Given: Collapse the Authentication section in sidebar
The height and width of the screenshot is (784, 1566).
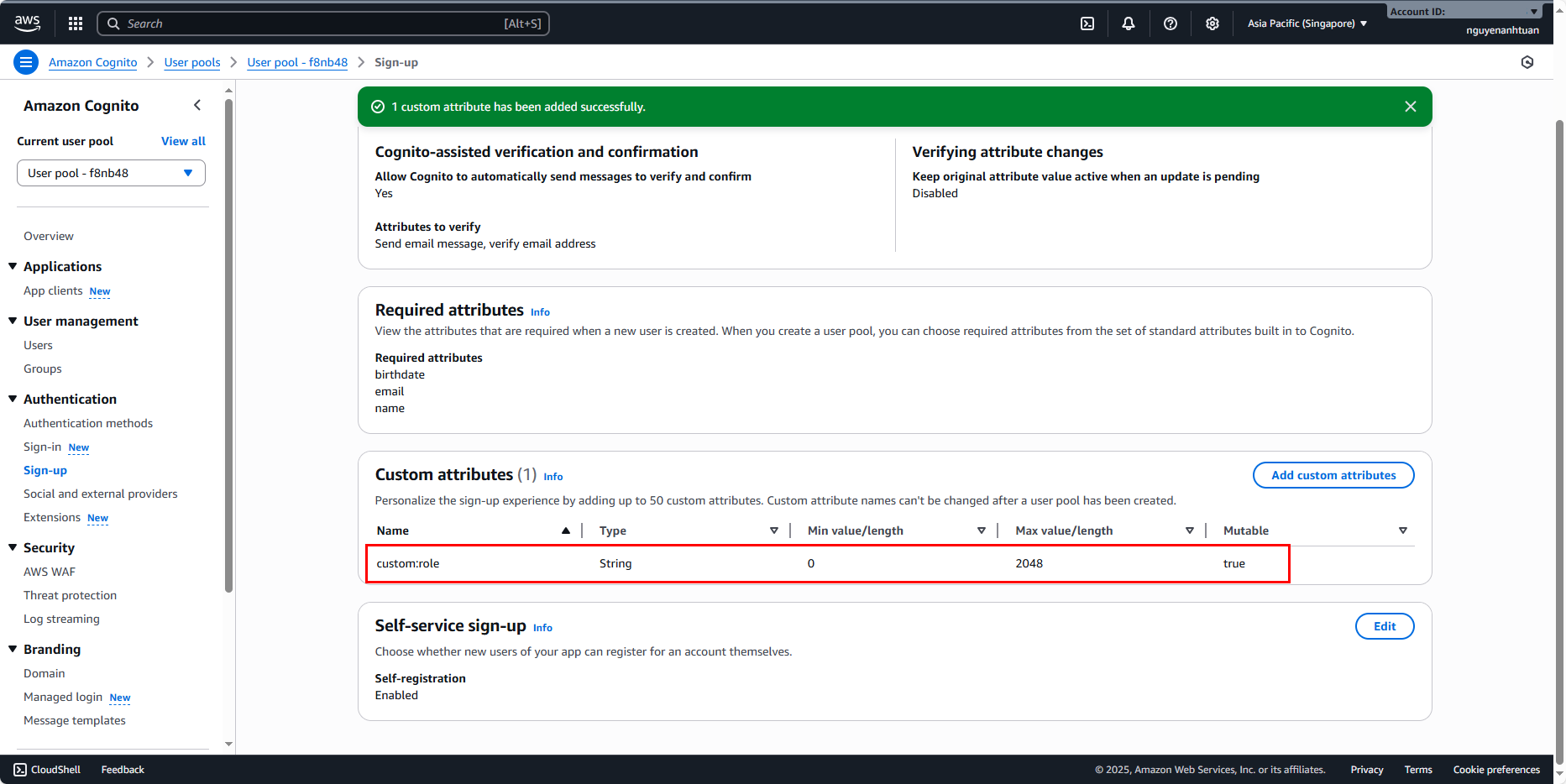Looking at the screenshot, I should click(13, 399).
